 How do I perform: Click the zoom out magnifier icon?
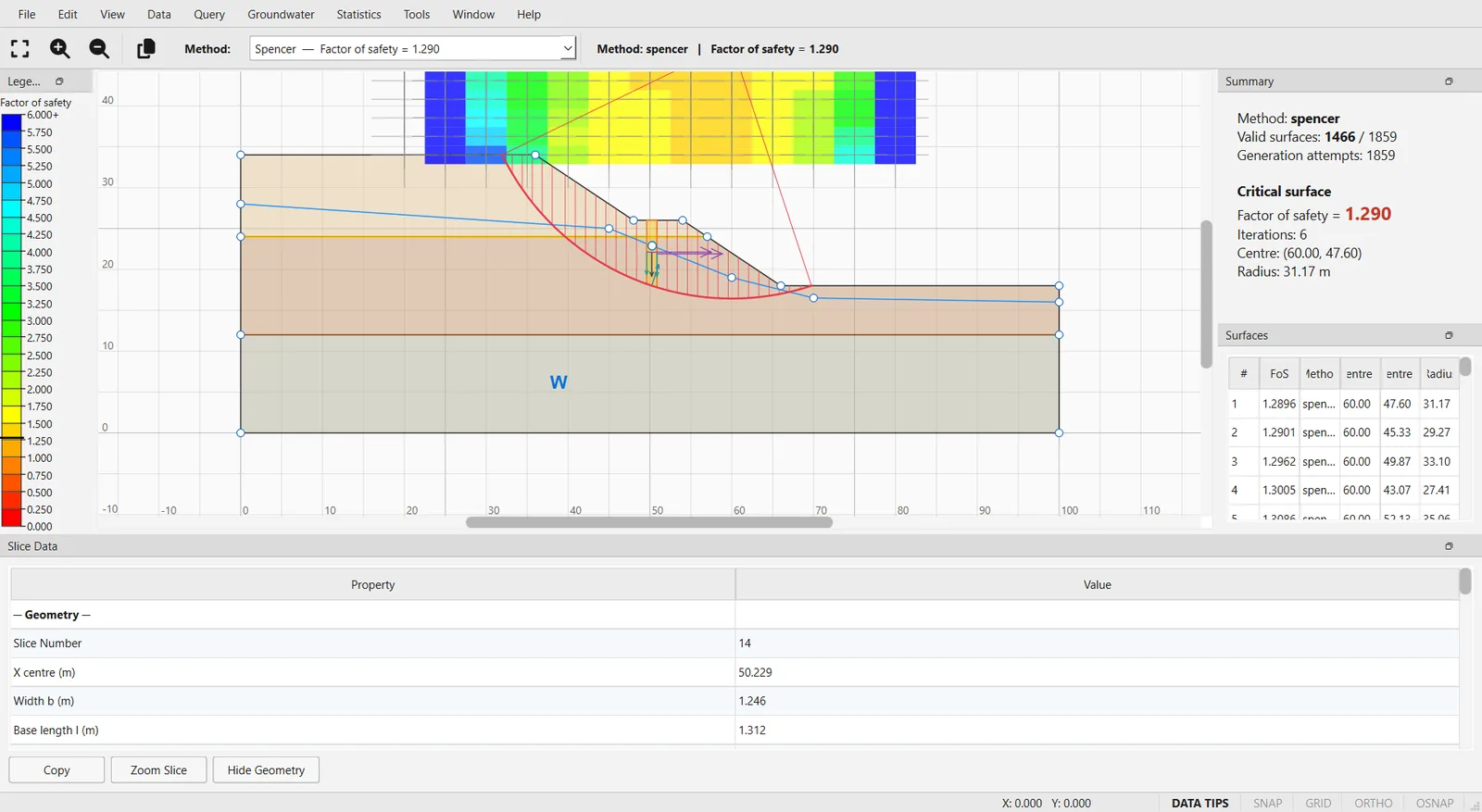coord(99,49)
